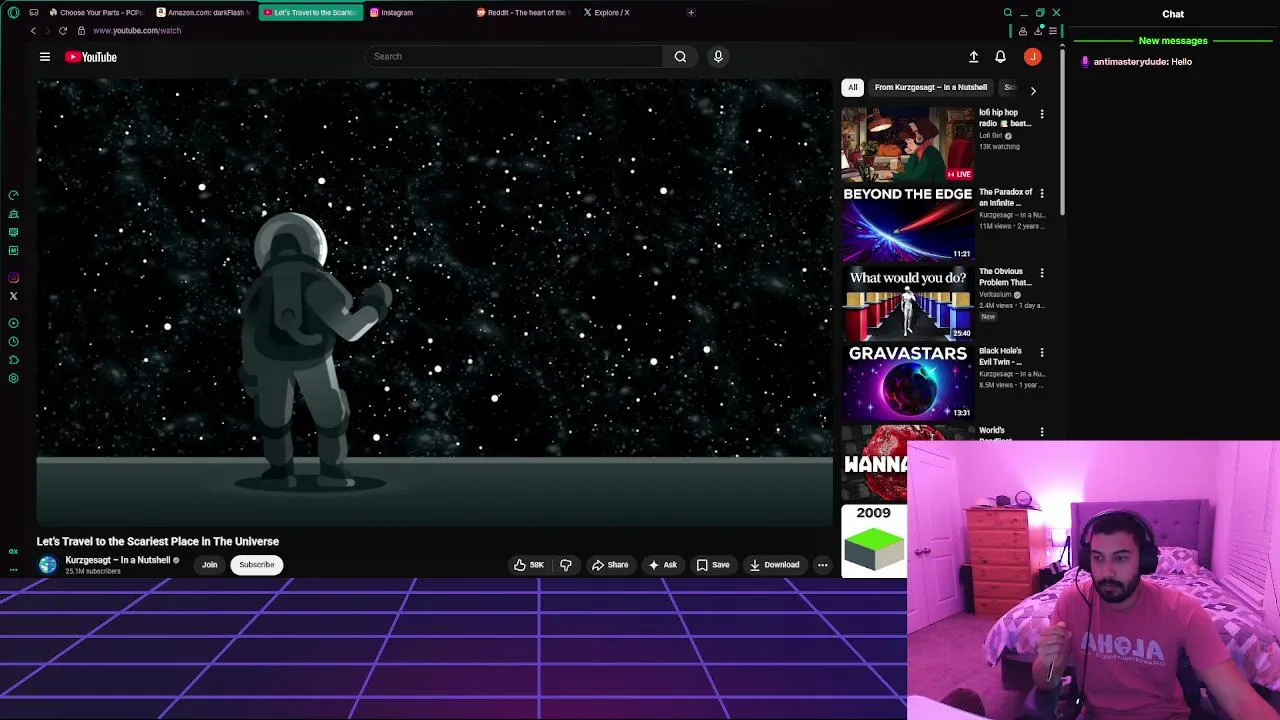This screenshot has height=720, width=1280.
Task: Click the address bar showing www.youtube.com/watch
Action: point(137,31)
